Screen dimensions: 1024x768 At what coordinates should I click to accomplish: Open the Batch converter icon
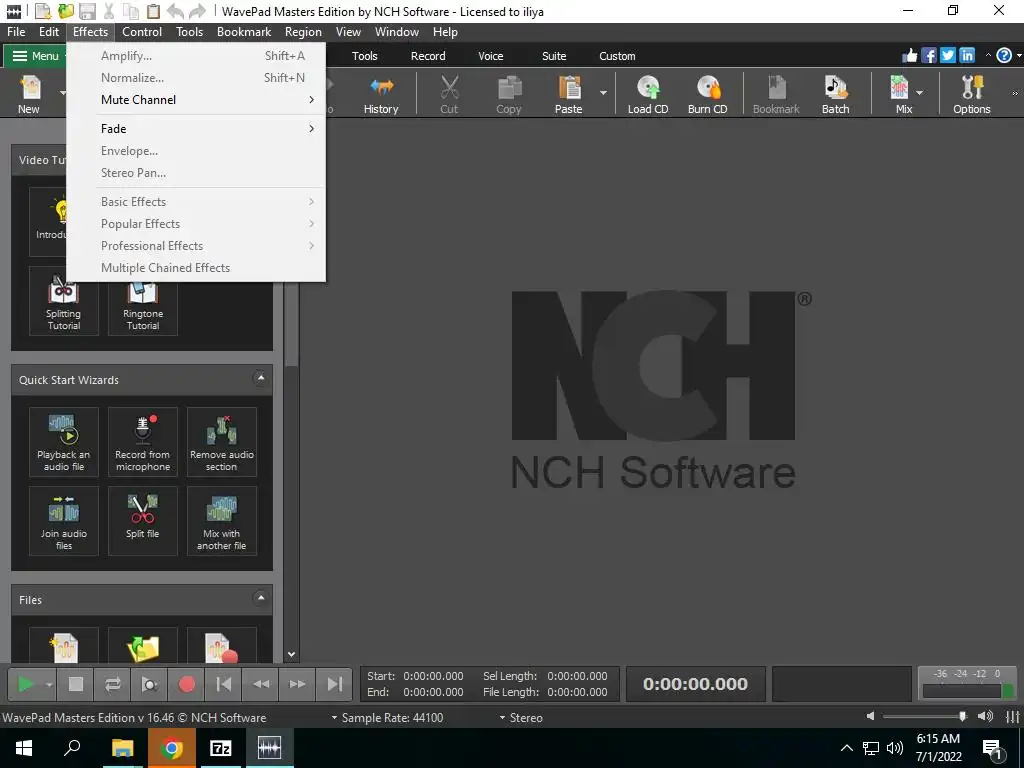835,94
